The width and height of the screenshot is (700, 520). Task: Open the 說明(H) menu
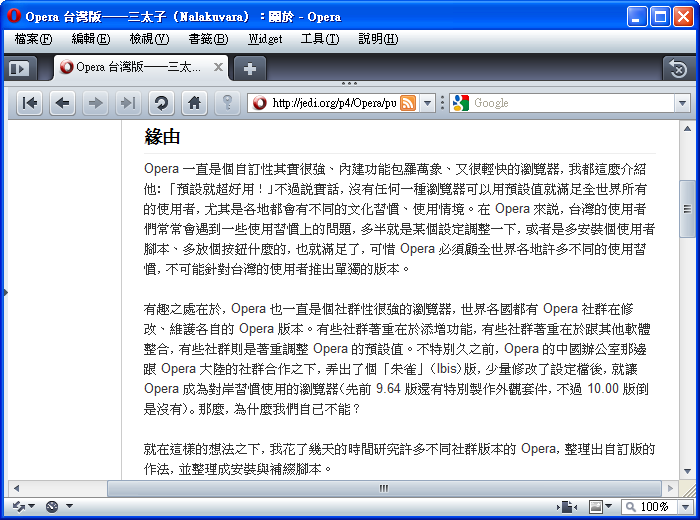point(378,39)
